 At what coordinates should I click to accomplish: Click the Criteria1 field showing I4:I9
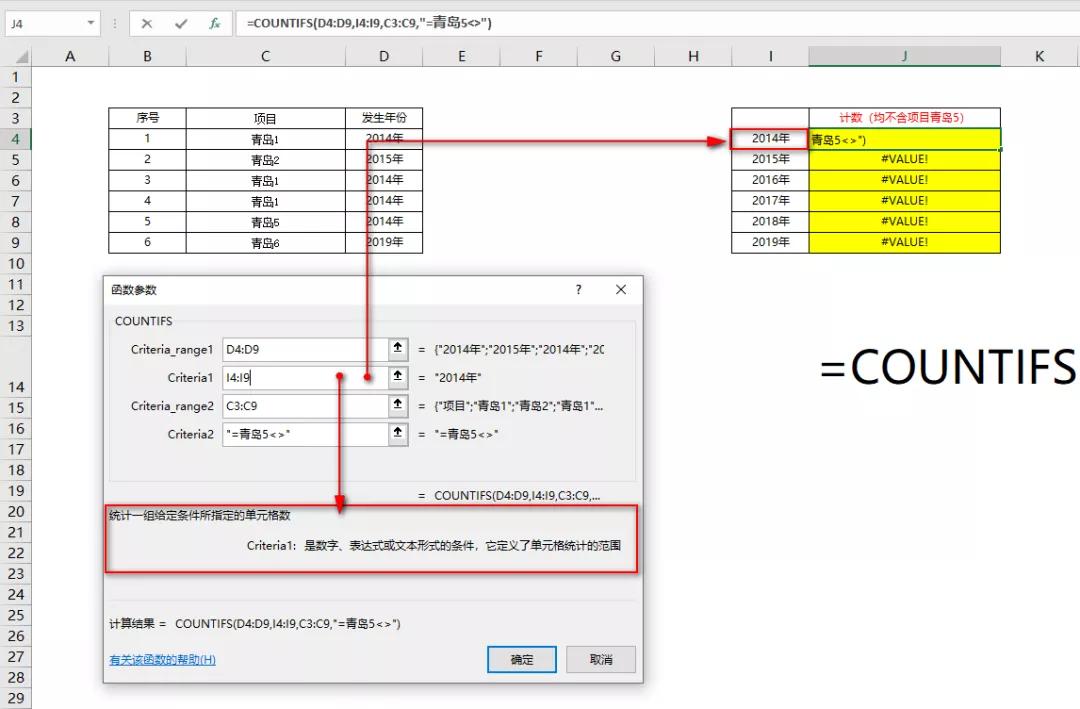[280, 378]
